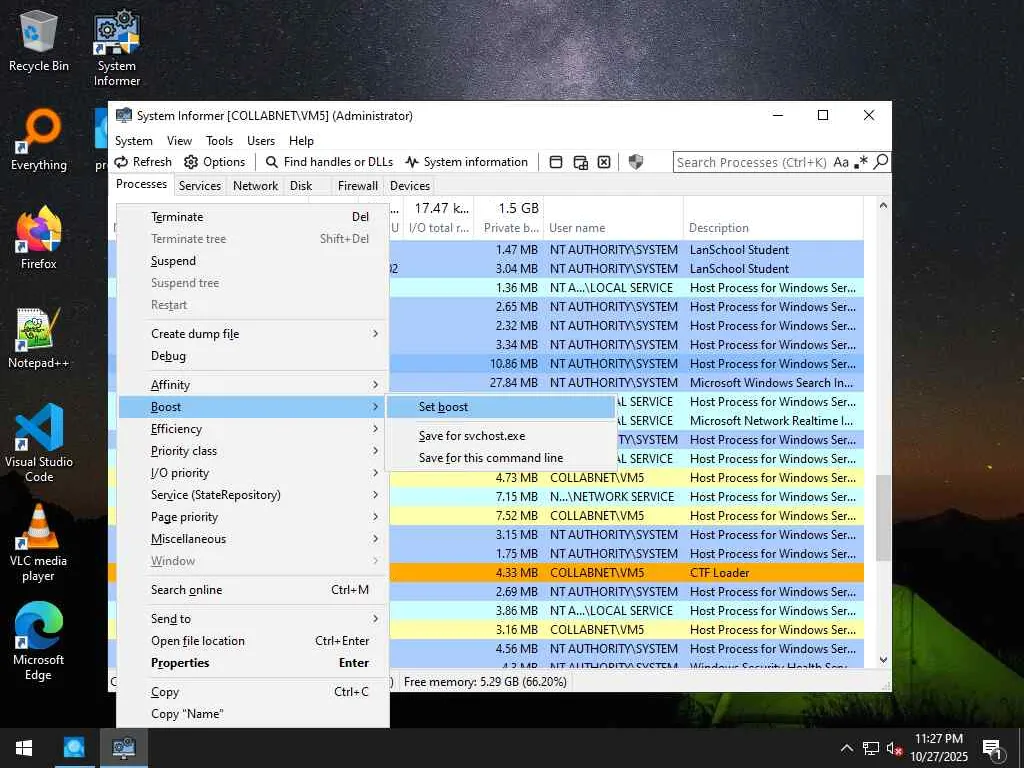Open the Windows Start menu
Image resolution: width=1024 pixels, height=768 pixels.
tap(24, 748)
